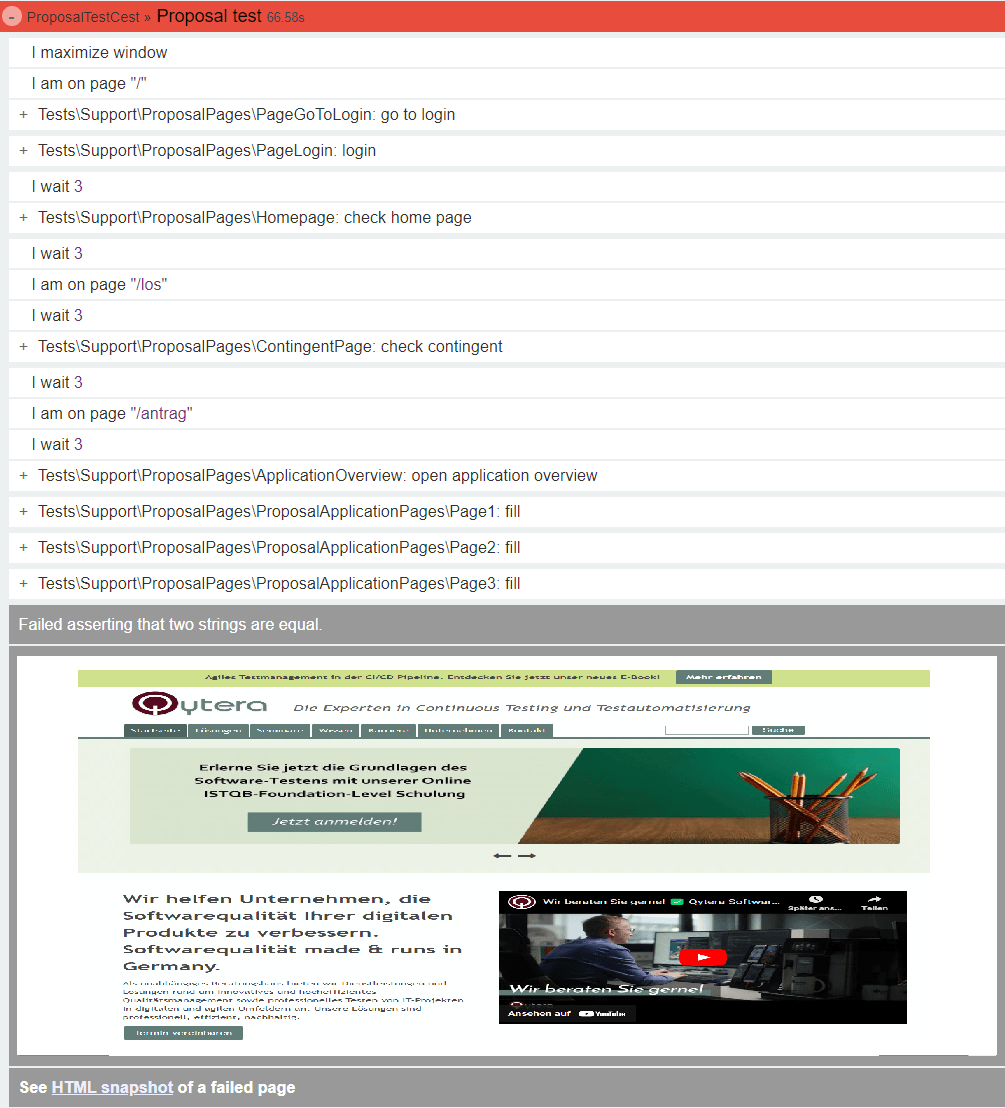1005x1108 pixels.
Task: Click the search input field next to Suche
Action: pos(706,729)
